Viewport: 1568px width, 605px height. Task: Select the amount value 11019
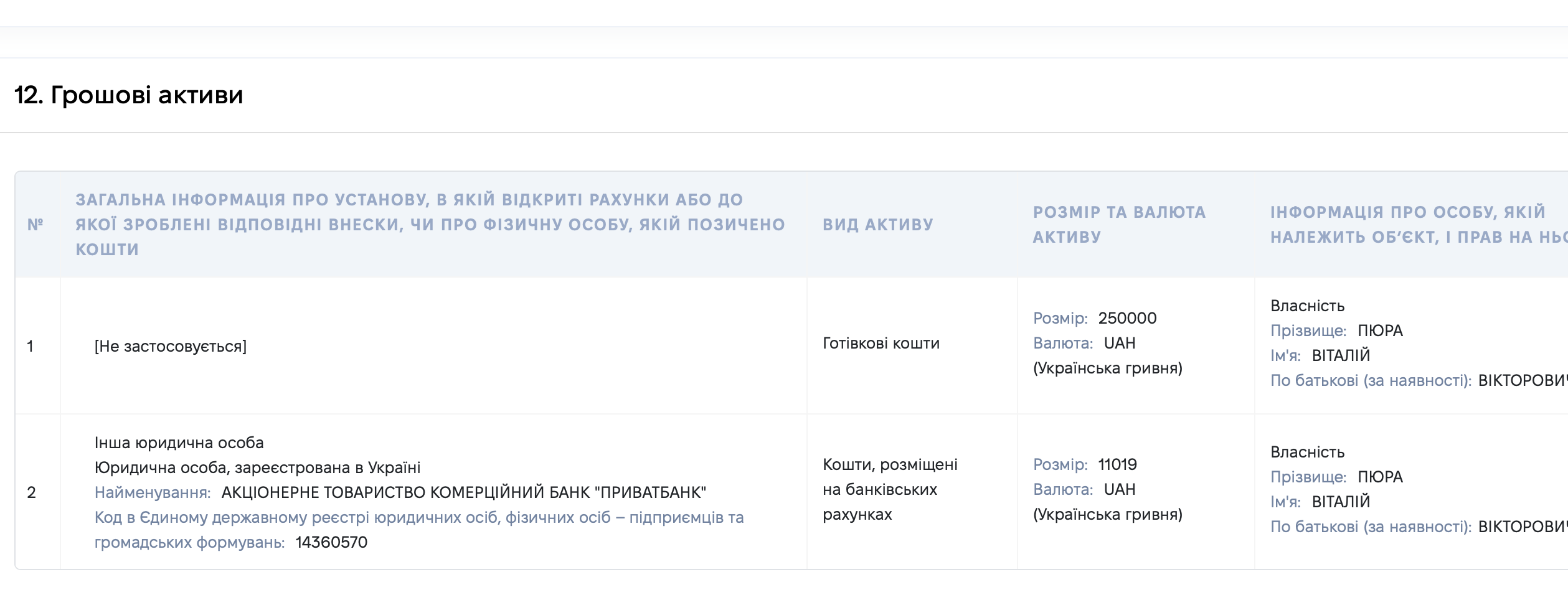1117,464
